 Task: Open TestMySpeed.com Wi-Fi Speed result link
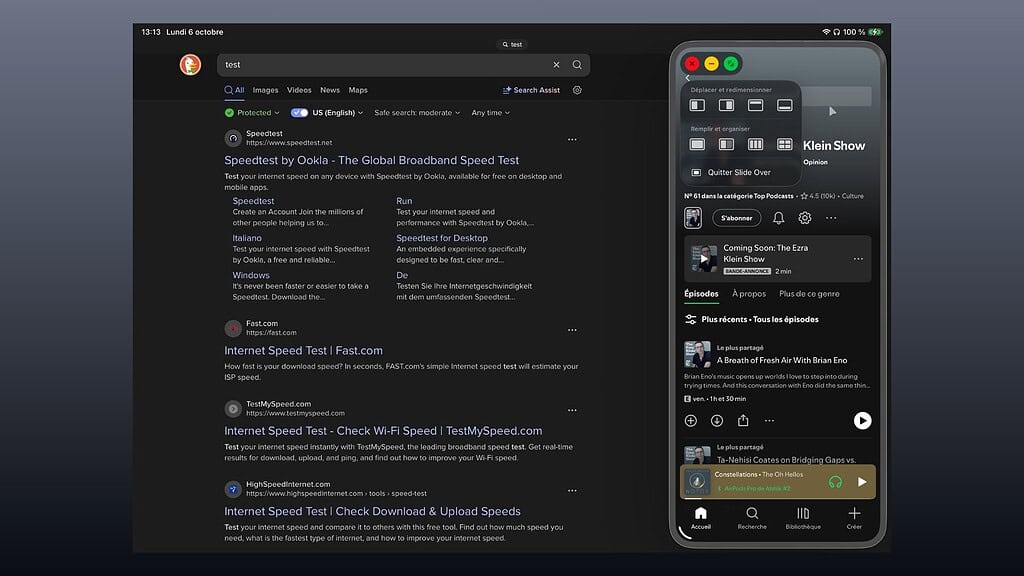tap(383, 431)
